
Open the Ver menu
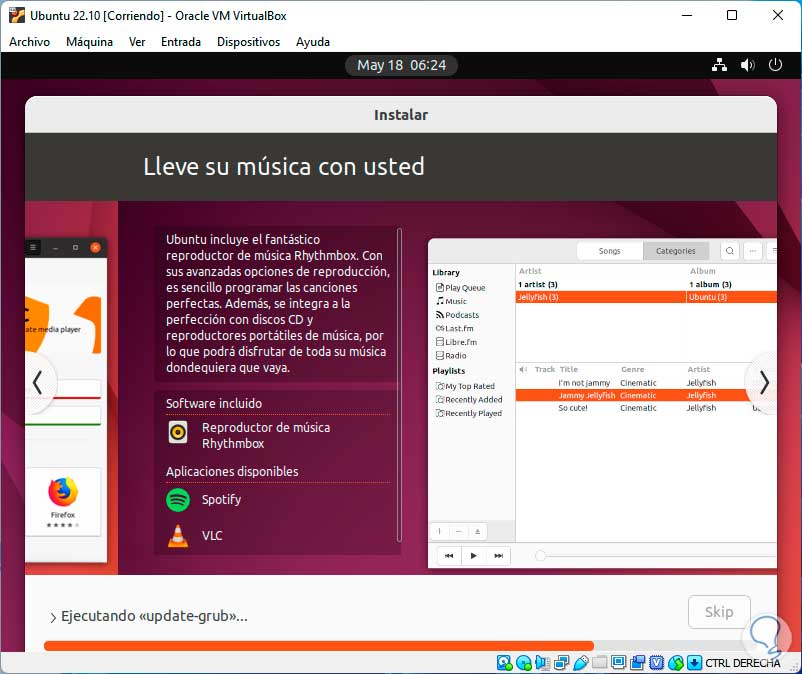[x=137, y=42]
